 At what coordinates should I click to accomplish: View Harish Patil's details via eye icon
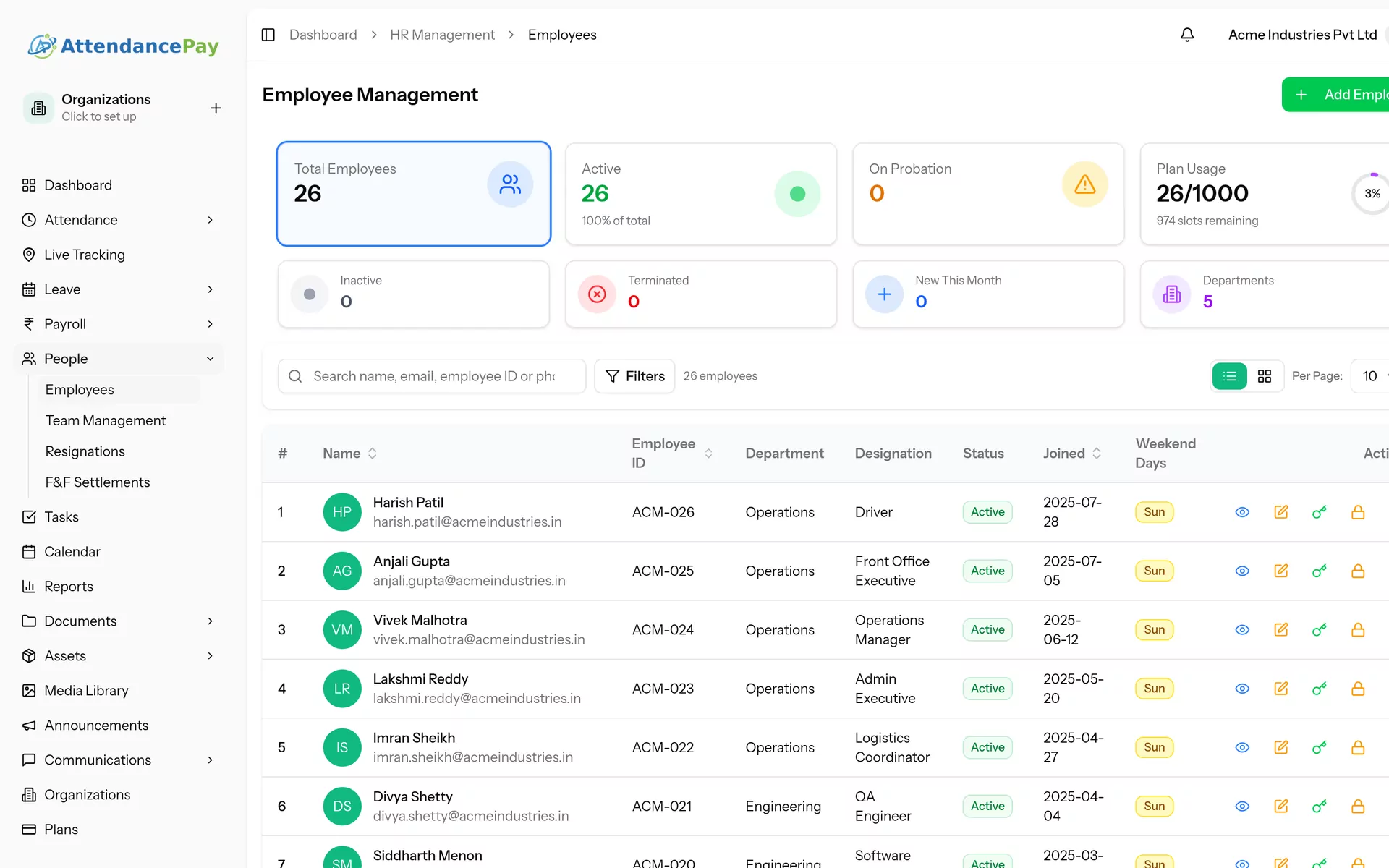click(x=1242, y=512)
